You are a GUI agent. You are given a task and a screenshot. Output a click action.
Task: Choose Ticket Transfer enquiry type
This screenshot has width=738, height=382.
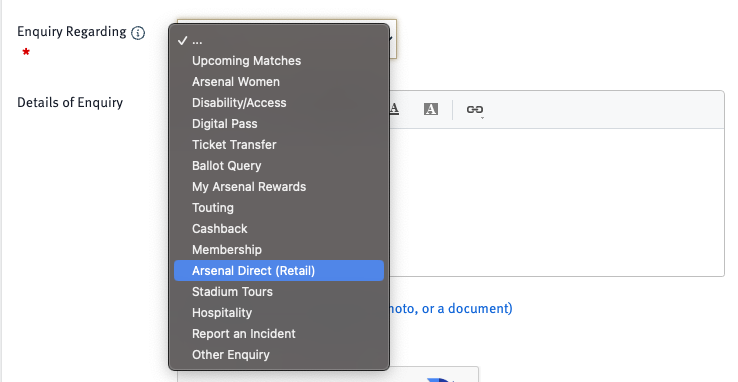pos(279,145)
